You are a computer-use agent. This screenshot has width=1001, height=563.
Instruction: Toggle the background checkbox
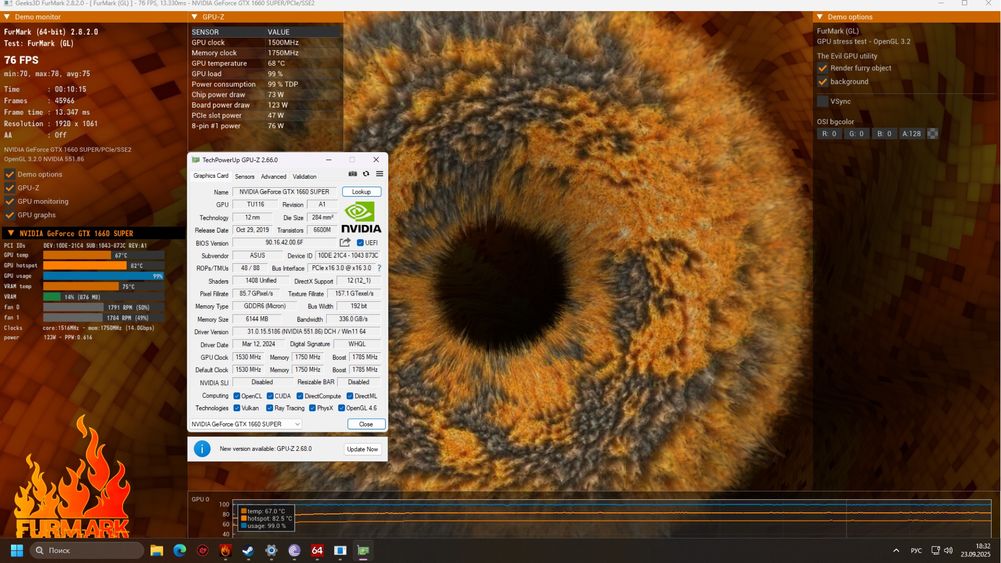point(822,82)
